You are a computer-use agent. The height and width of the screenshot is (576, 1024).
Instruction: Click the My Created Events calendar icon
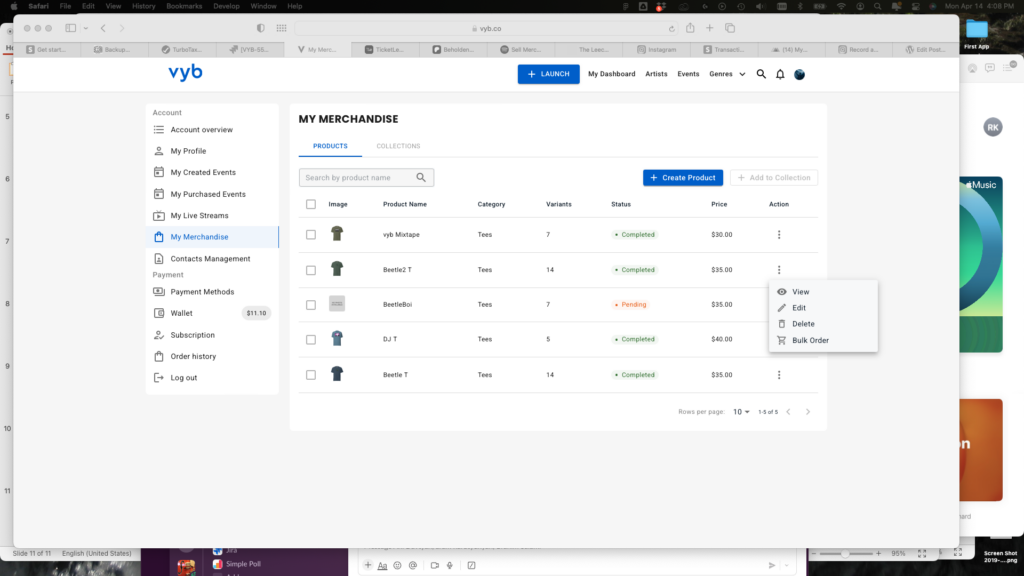[x=159, y=172]
